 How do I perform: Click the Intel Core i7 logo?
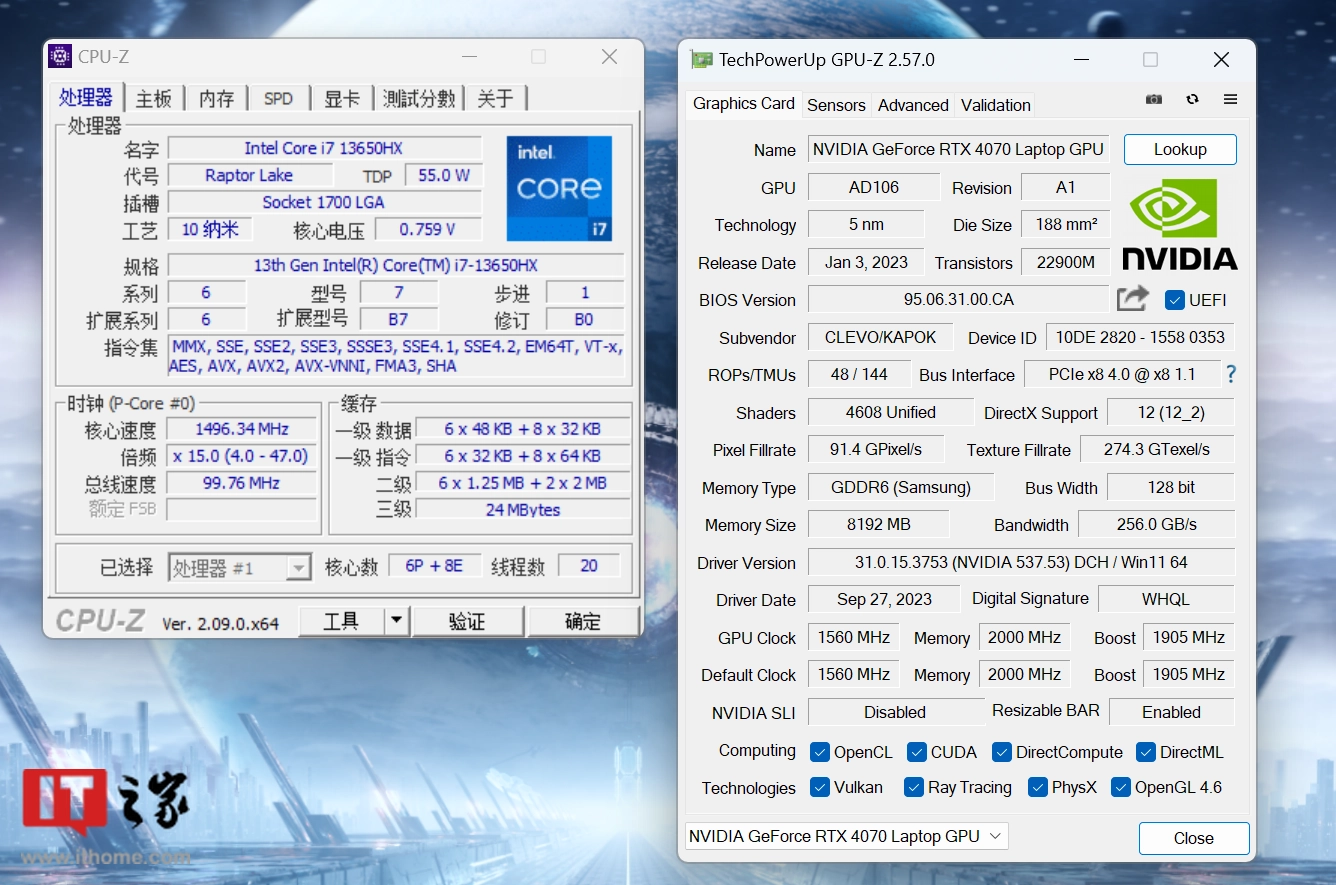click(559, 188)
